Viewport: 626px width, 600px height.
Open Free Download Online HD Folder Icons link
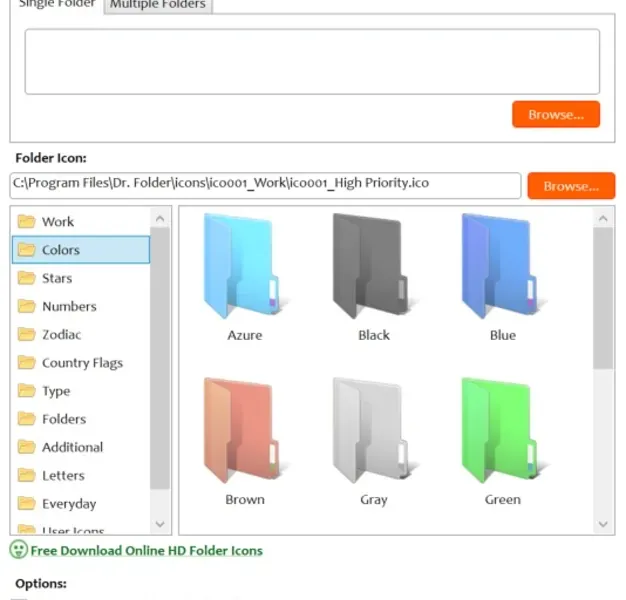147,550
